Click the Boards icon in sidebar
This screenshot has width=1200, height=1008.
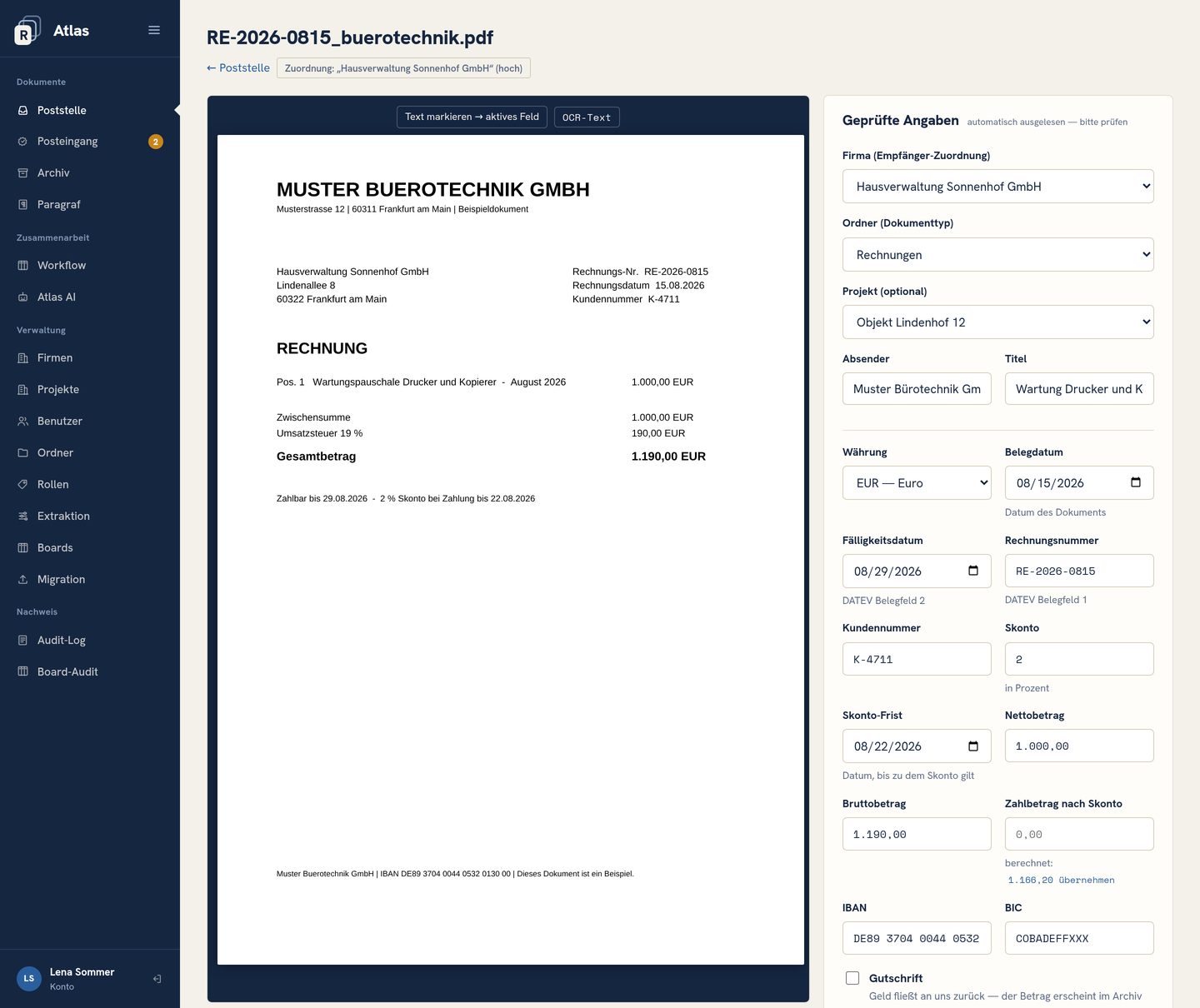coord(22,548)
